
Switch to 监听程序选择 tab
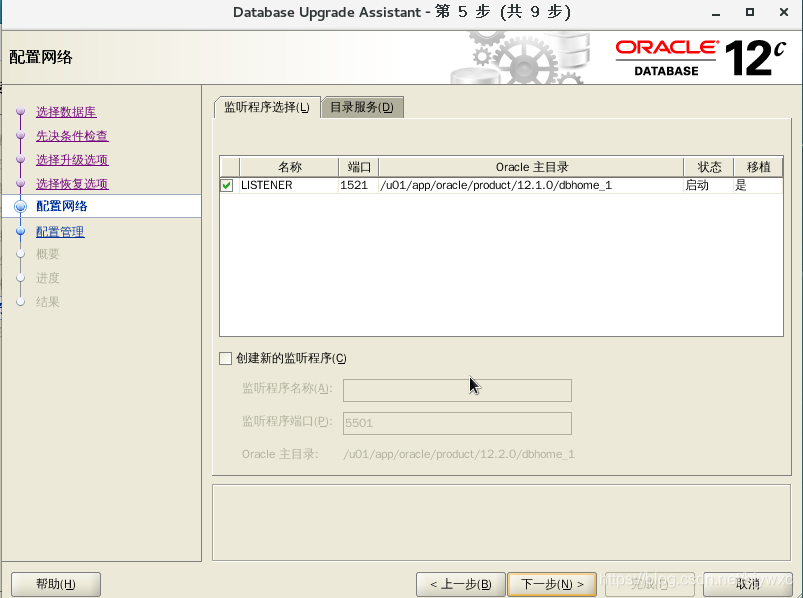coord(267,107)
